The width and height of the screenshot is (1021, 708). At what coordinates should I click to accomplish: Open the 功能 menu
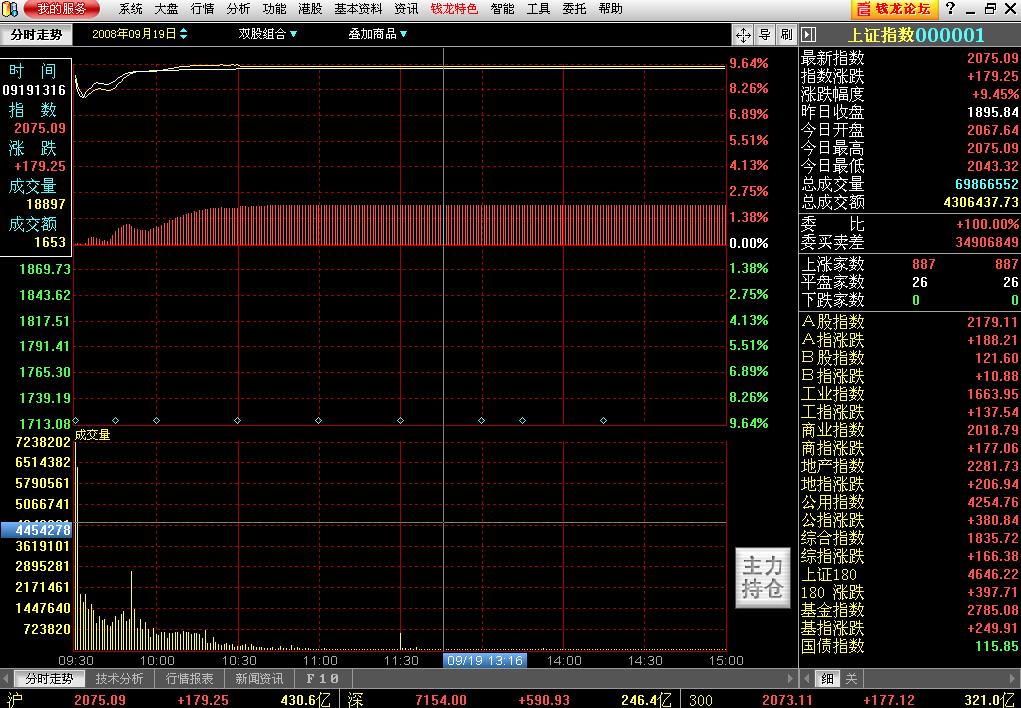pos(274,9)
